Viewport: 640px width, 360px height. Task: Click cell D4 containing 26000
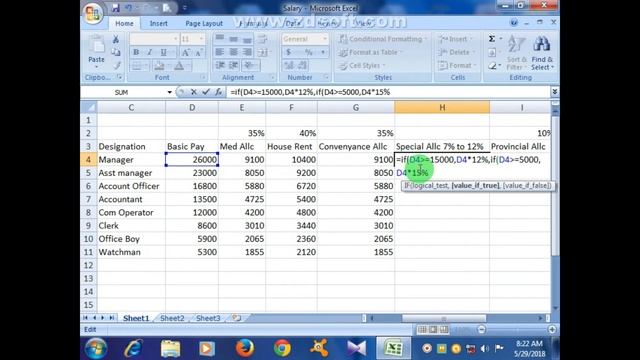(192, 160)
